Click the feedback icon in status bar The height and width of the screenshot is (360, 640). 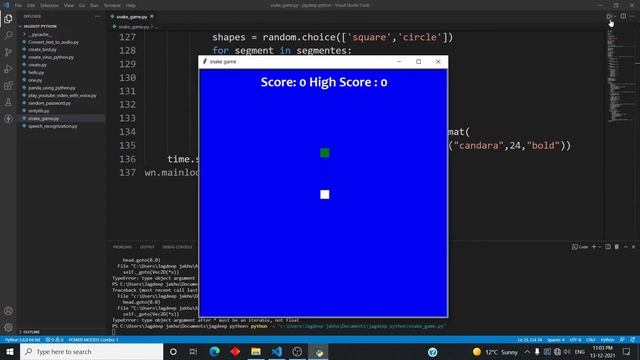[622, 340]
